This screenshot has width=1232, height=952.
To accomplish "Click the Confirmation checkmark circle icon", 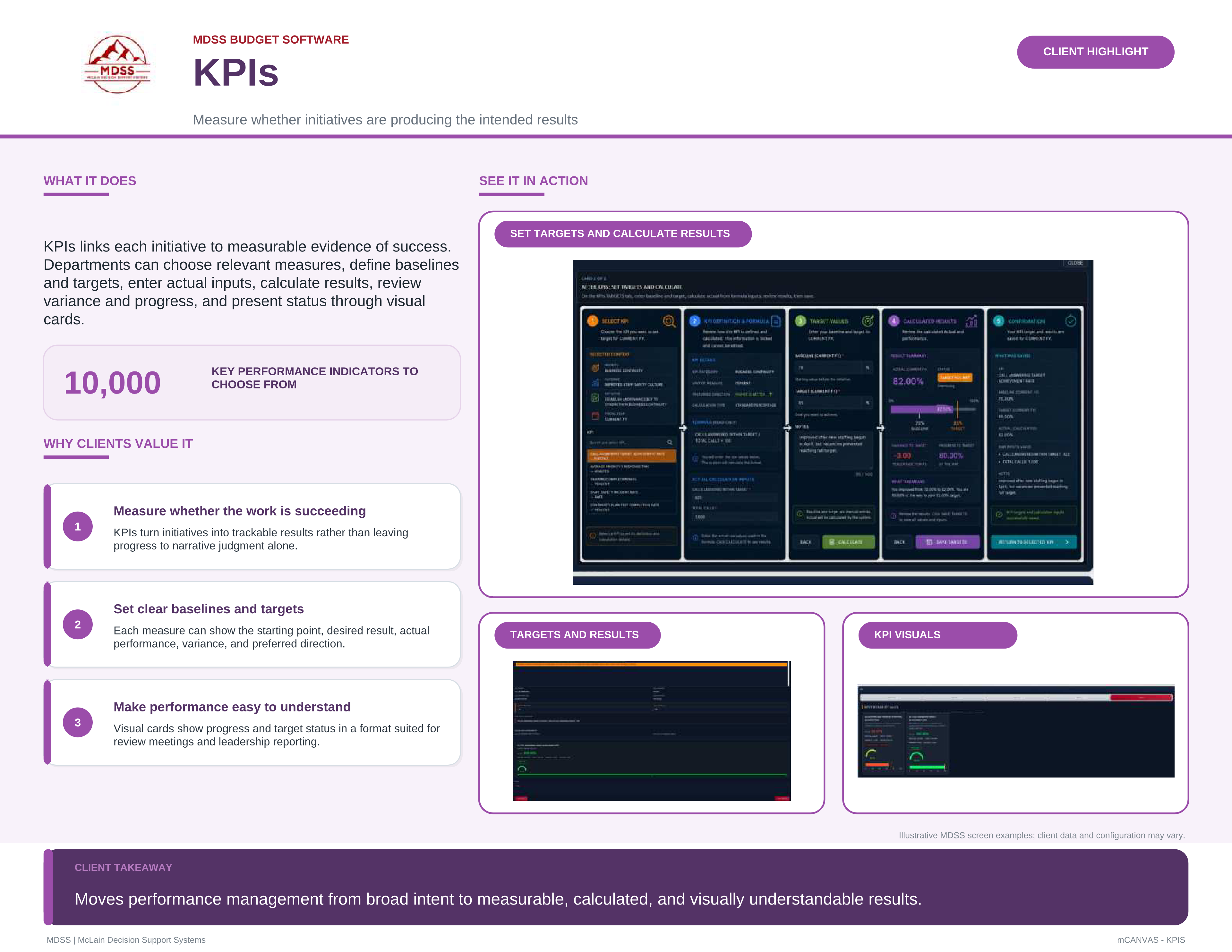I will 1071,321.
